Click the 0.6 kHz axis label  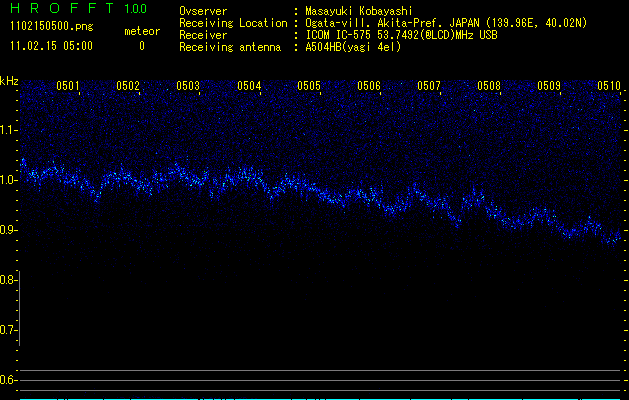(x=9, y=380)
